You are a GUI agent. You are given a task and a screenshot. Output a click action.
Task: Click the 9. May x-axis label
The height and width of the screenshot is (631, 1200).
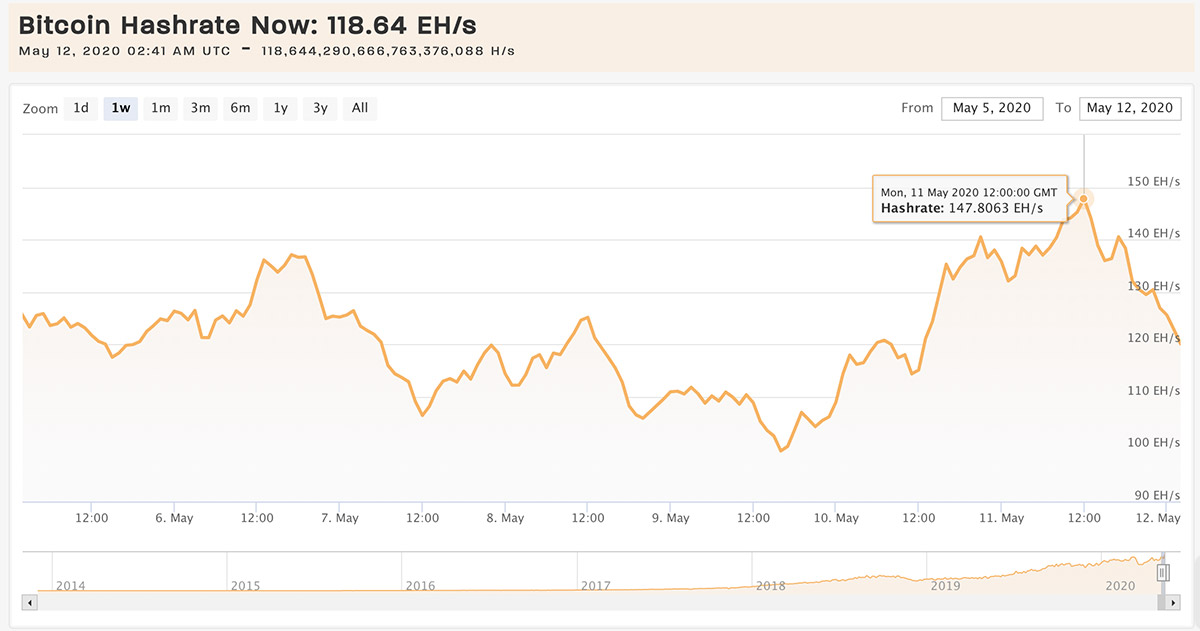[670, 518]
